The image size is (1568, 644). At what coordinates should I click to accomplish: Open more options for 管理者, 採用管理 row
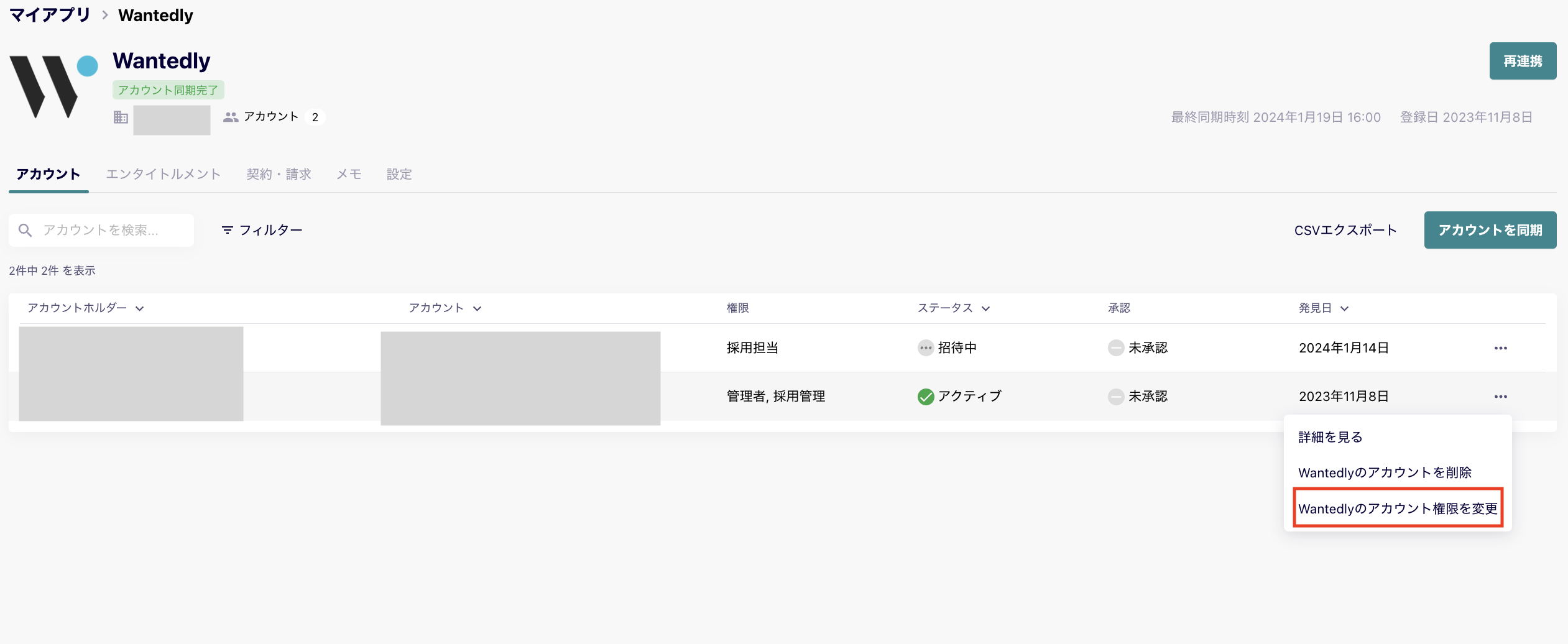[1501, 397]
